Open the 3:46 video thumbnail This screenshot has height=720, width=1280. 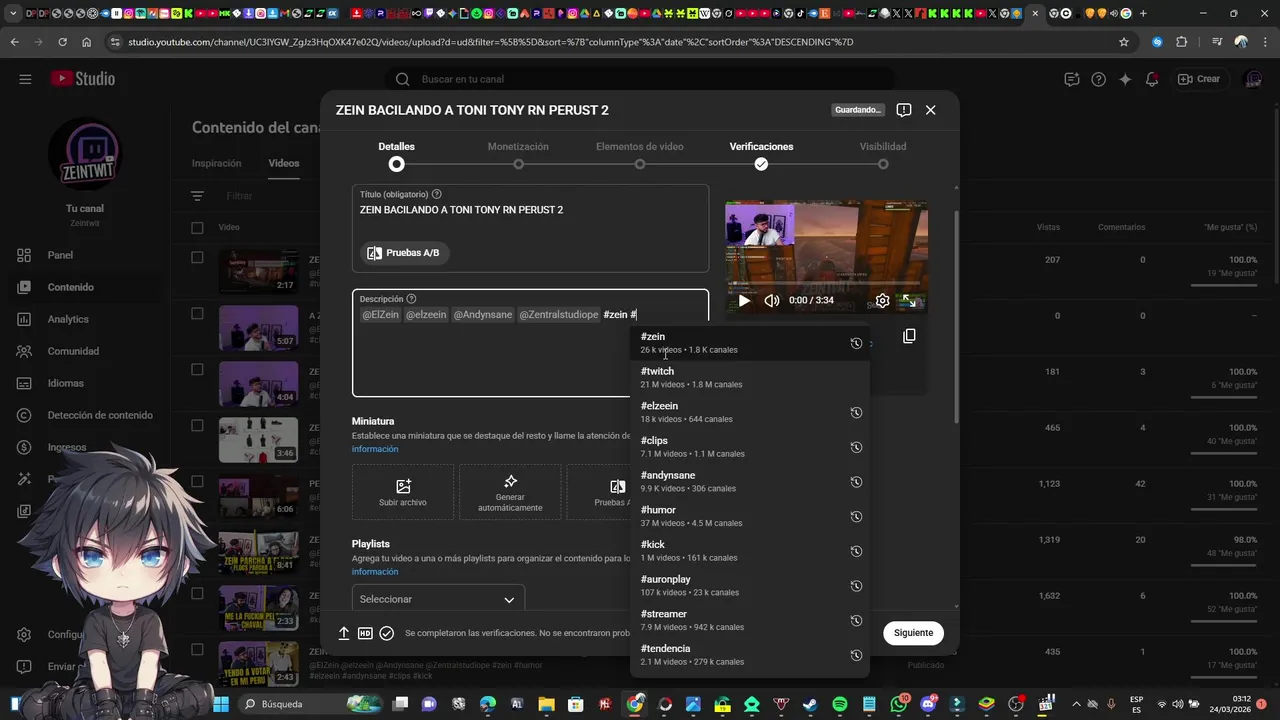click(258, 440)
